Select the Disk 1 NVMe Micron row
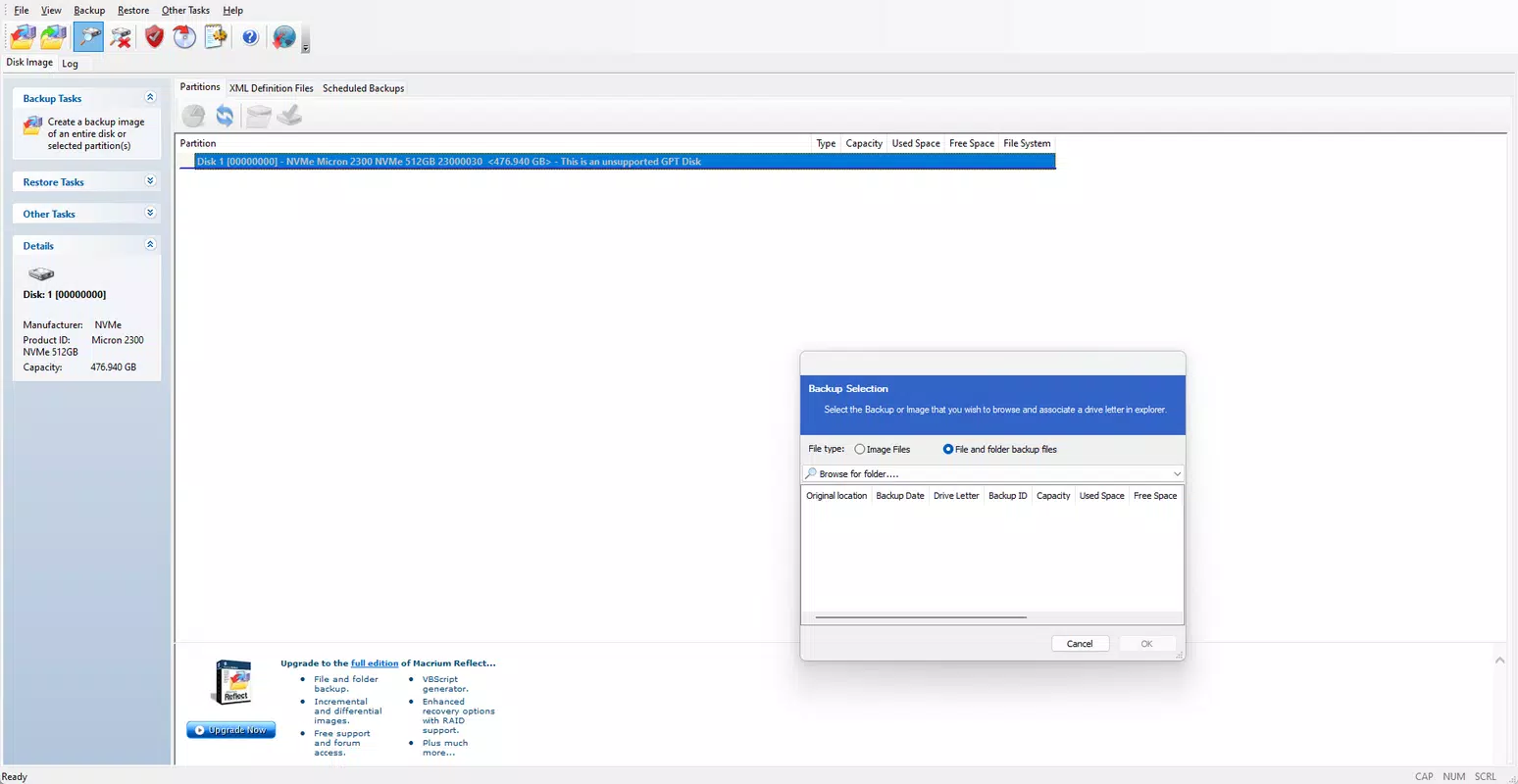The image size is (1518, 784). [625, 162]
